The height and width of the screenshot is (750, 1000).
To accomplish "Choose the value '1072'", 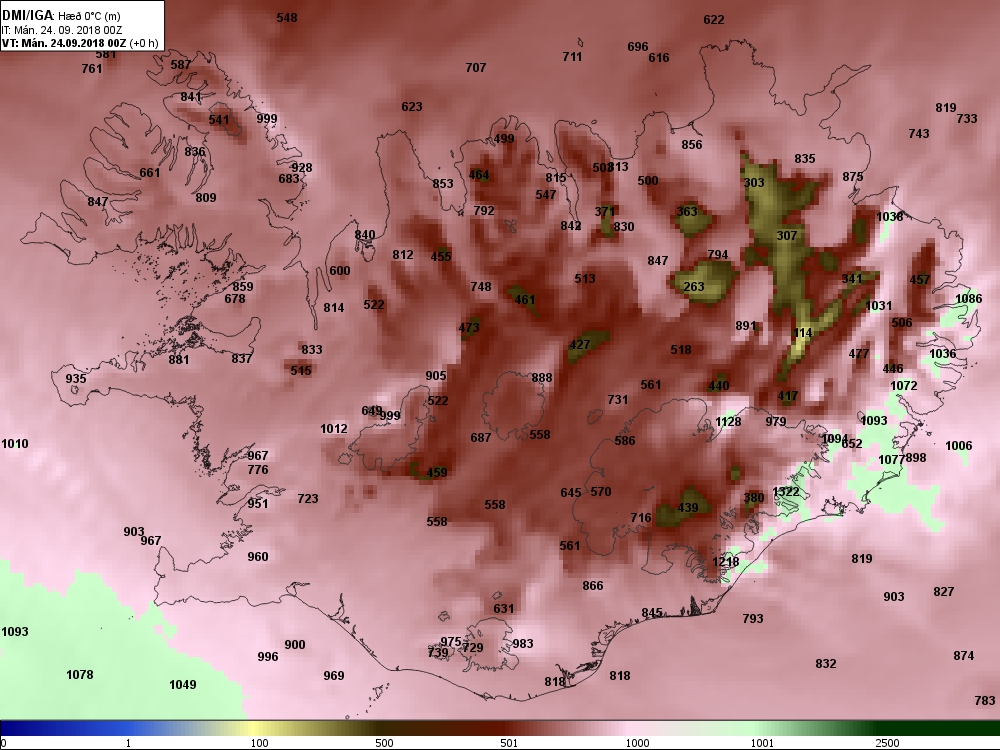I will tap(904, 386).
